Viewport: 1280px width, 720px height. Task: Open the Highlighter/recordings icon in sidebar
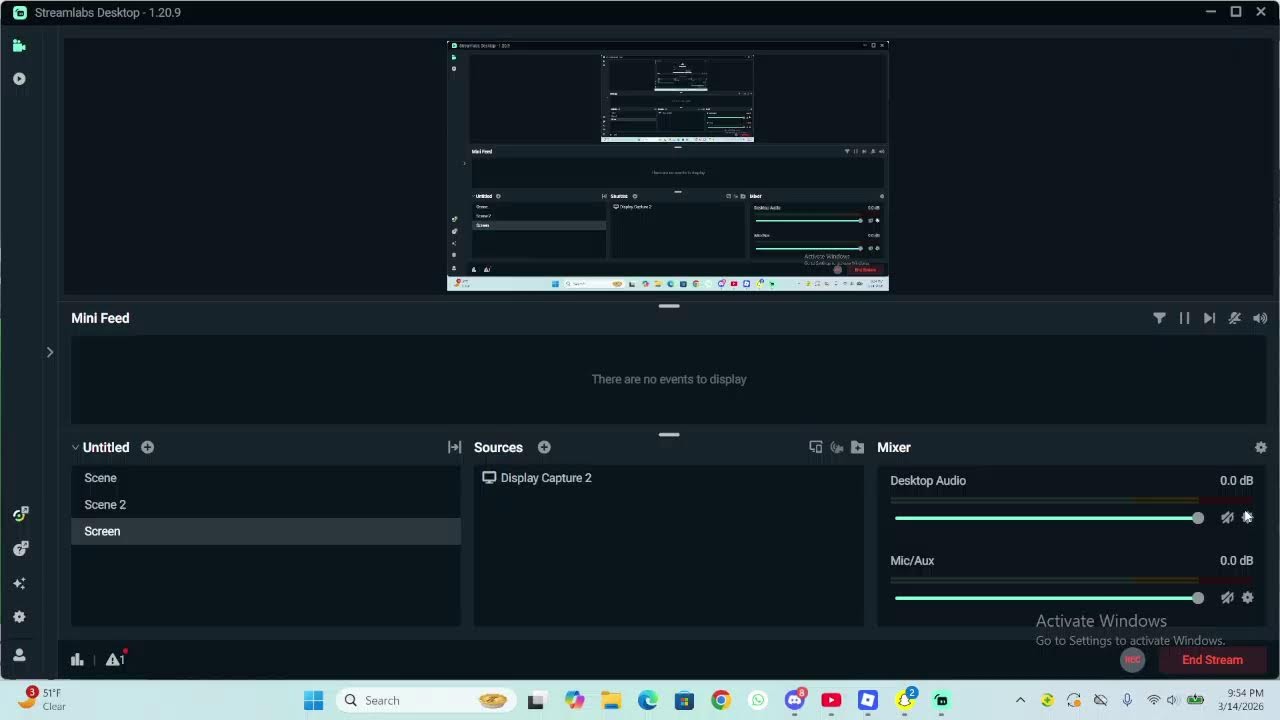click(19, 79)
